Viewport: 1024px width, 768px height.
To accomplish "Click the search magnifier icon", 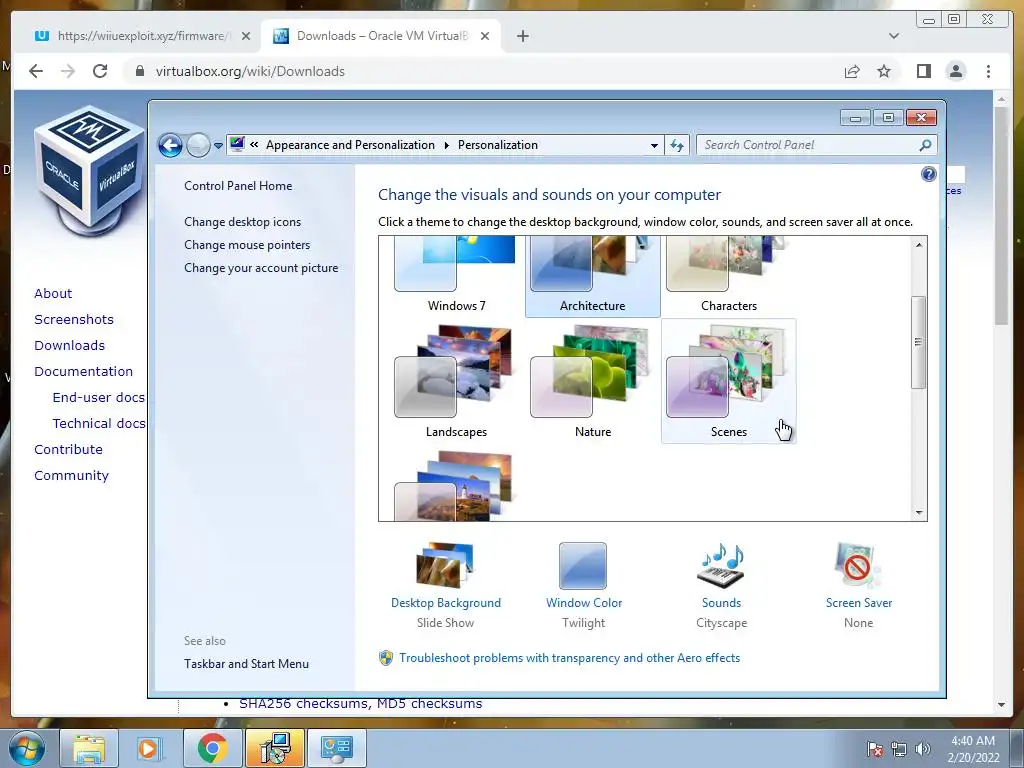I will pyautogui.click(x=925, y=145).
